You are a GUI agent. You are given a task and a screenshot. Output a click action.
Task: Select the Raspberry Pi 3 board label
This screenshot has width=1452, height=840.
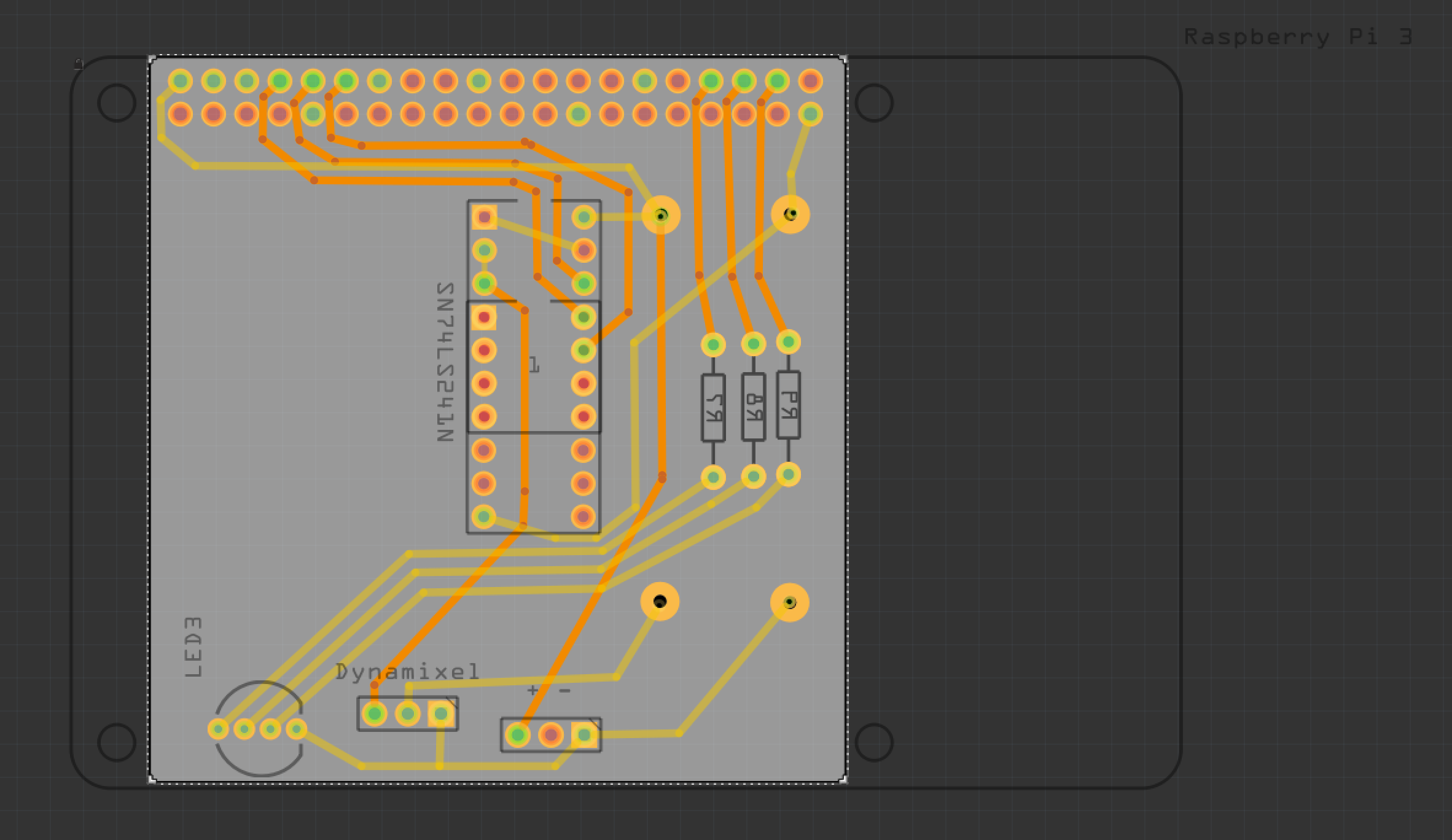pos(1298,37)
